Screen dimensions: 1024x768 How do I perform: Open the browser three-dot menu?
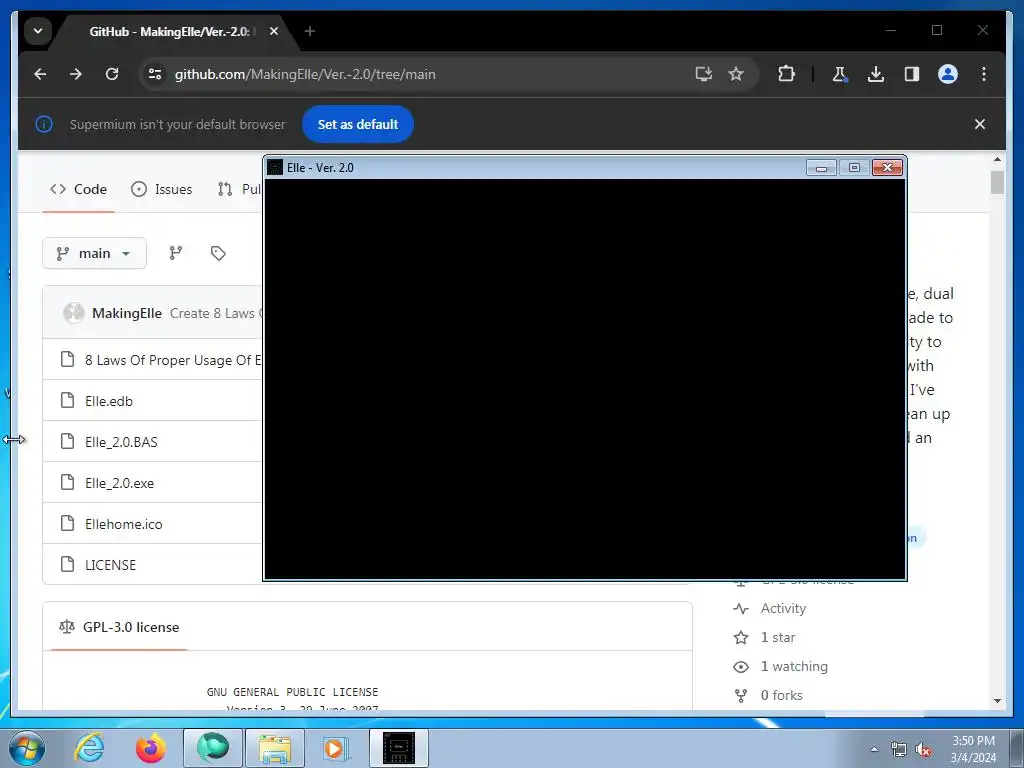tap(984, 74)
